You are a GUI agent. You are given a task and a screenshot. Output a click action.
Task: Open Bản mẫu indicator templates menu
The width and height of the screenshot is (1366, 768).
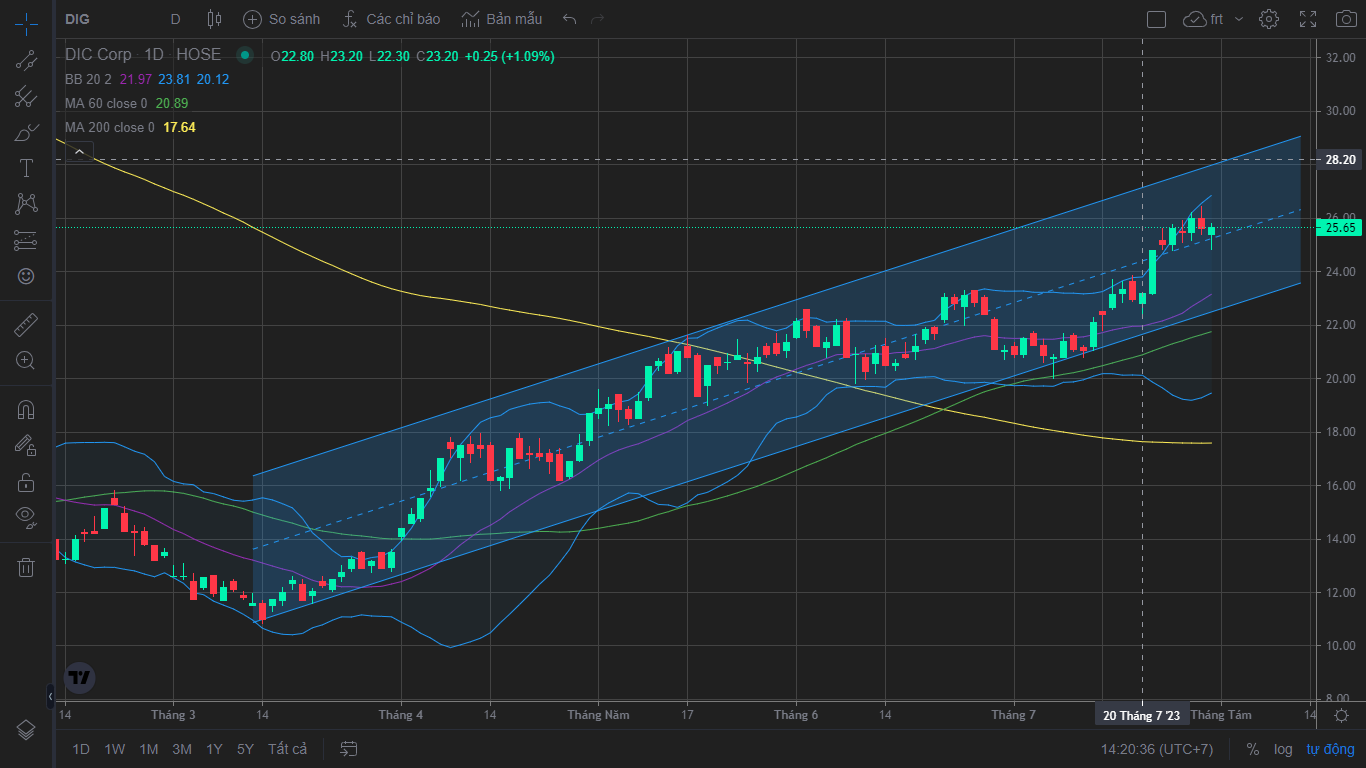coord(501,19)
